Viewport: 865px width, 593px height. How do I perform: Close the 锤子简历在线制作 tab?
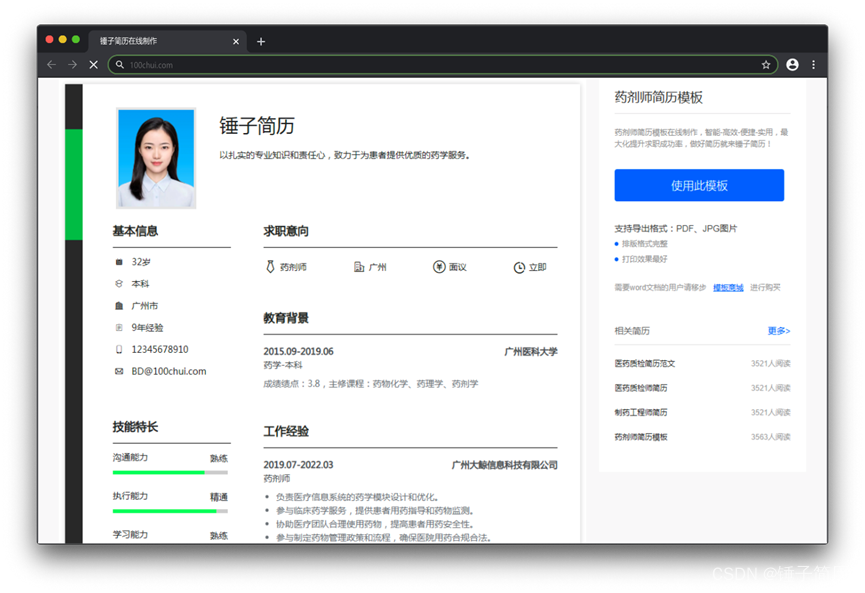(236, 41)
